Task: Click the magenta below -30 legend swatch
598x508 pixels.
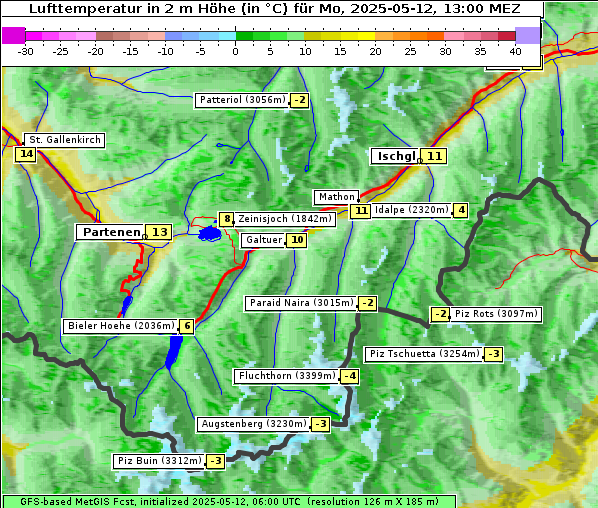Action: [14, 35]
